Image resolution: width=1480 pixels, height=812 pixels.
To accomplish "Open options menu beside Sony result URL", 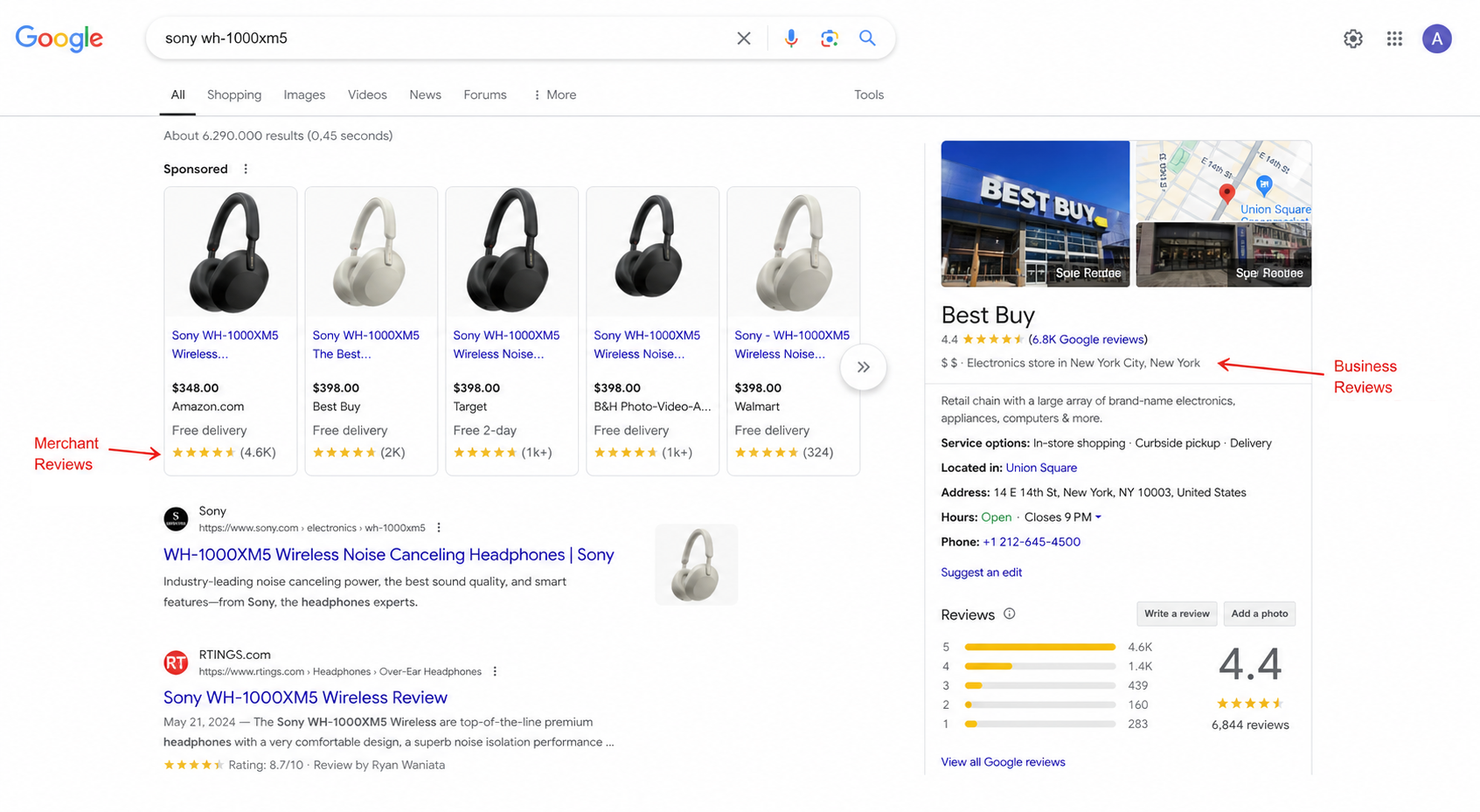I will 439,528.
